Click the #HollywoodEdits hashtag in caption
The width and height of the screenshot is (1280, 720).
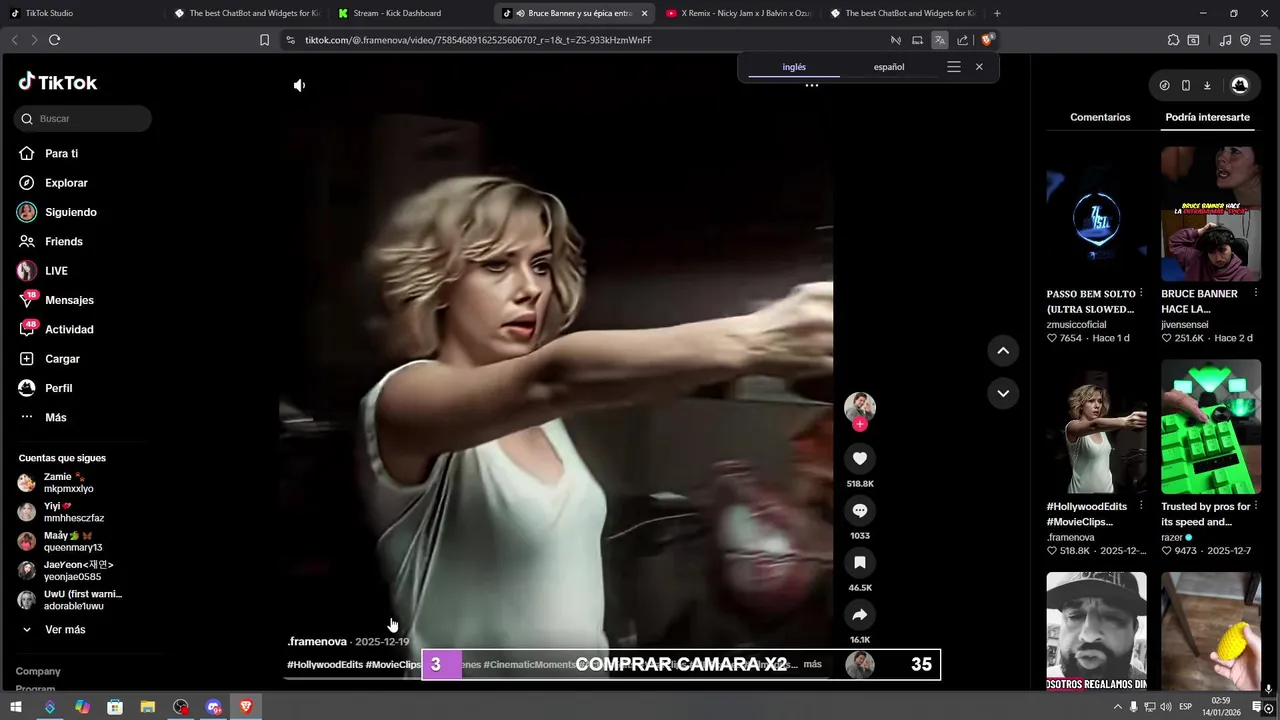click(325, 665)
